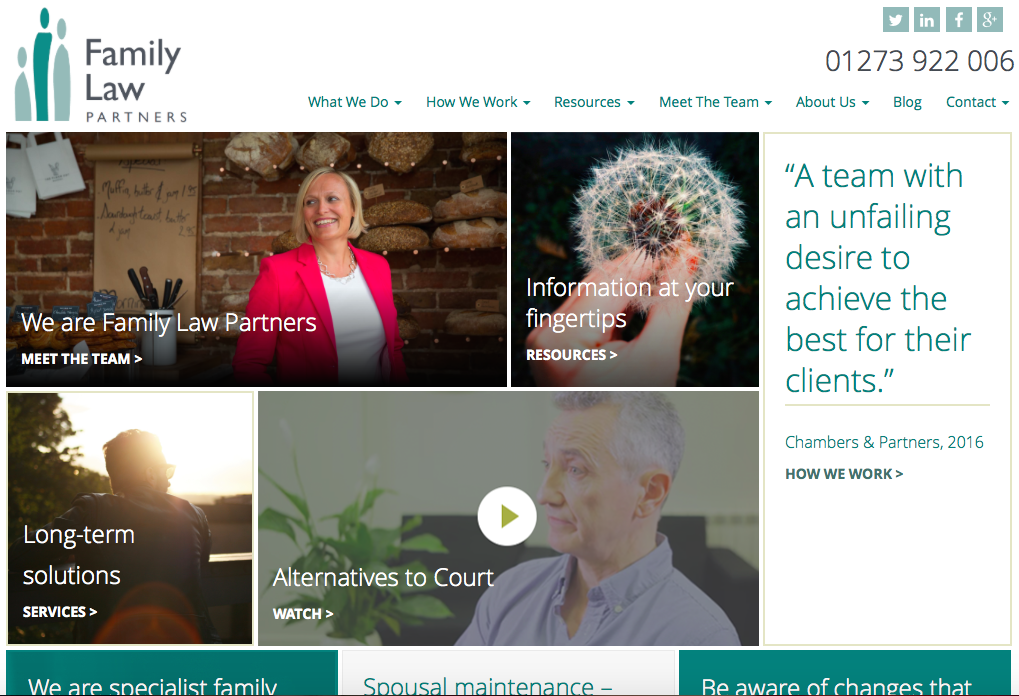Open the Google Plus social icon
This screenshot has height=696, width=1019.
(x=990, y=19)
